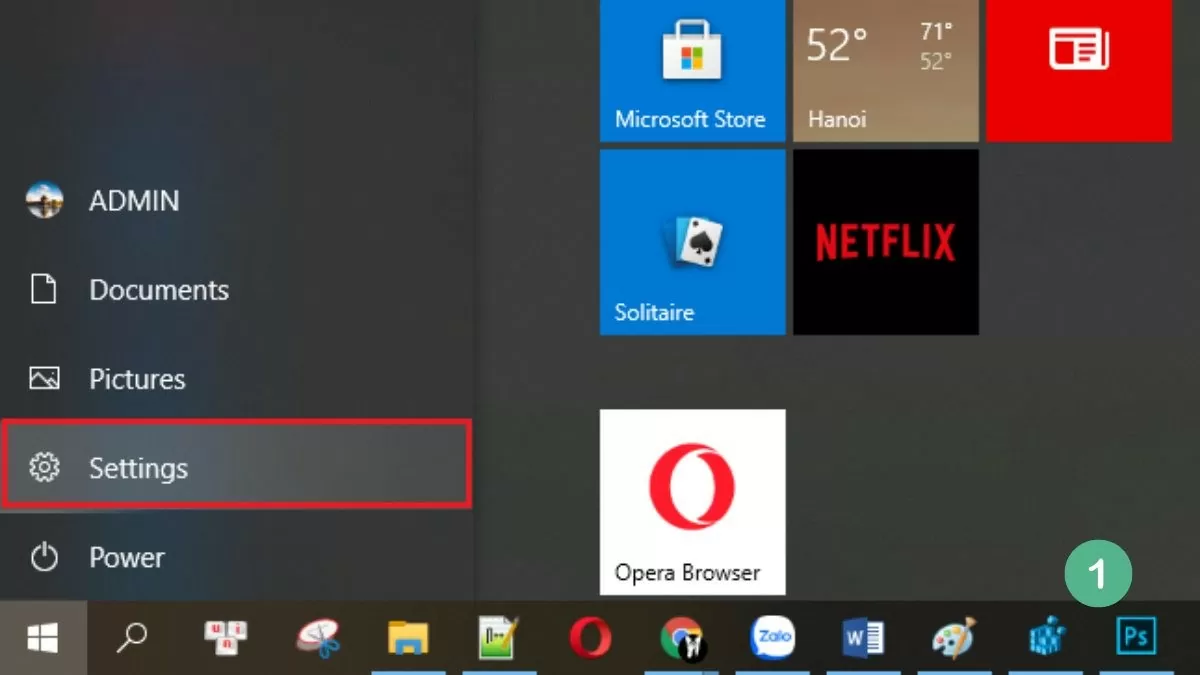Open Settings from the Start menu
The height and width of the screenshot is (675, 1200).
[x=139, y=467]
